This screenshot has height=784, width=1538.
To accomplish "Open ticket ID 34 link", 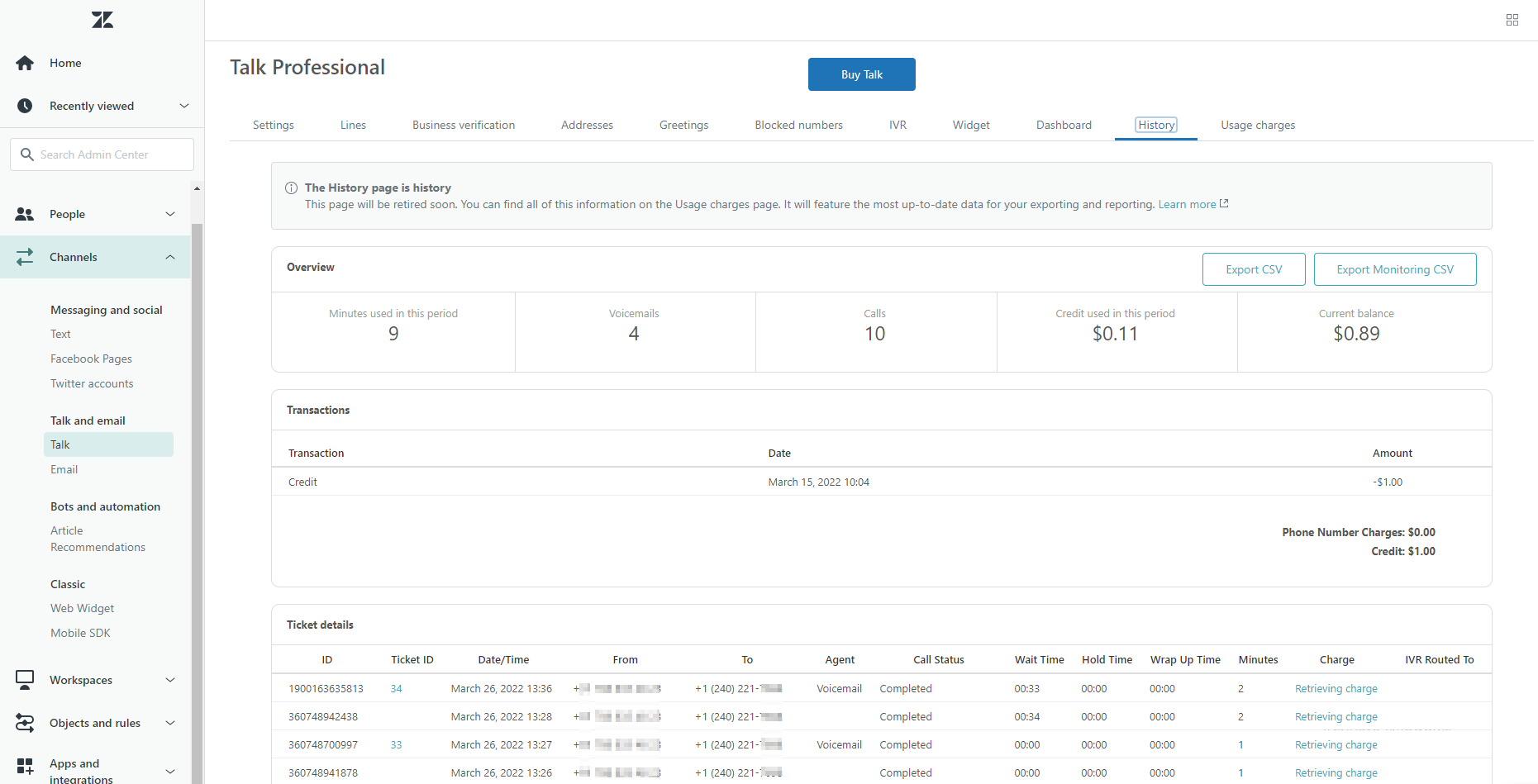I will point(396,688).
